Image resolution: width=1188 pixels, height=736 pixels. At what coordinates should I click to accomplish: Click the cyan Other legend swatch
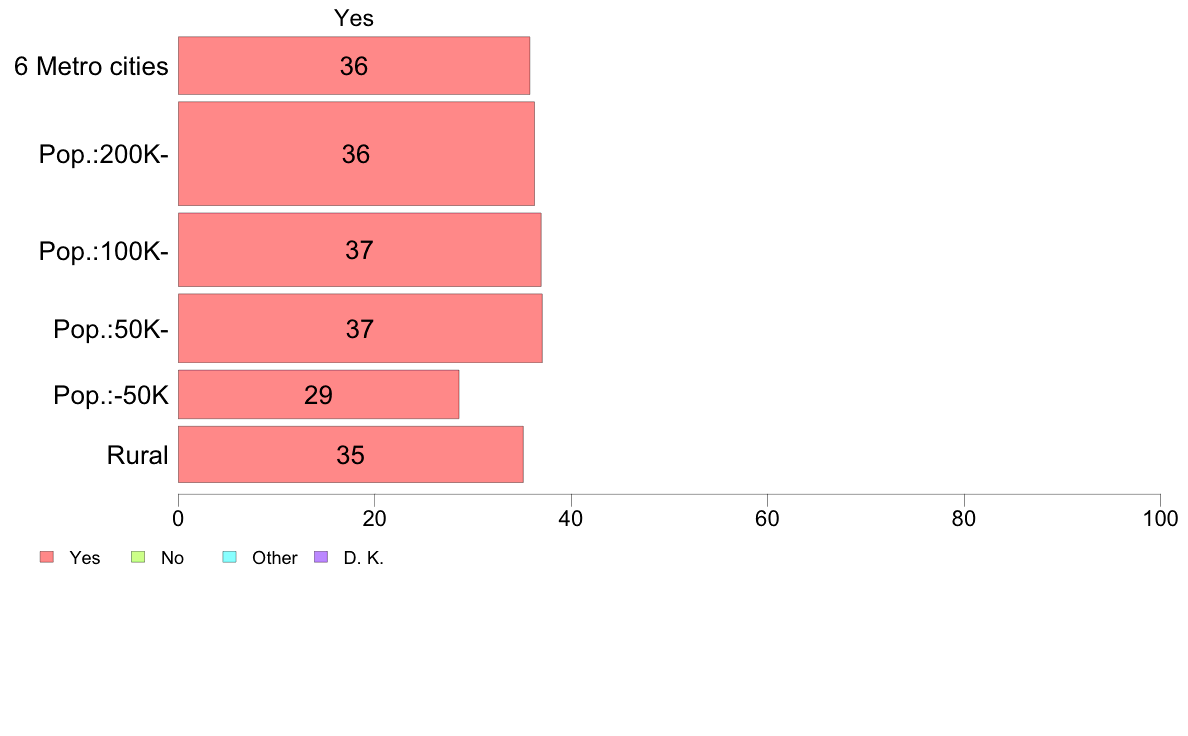click(x=230, y=557)
